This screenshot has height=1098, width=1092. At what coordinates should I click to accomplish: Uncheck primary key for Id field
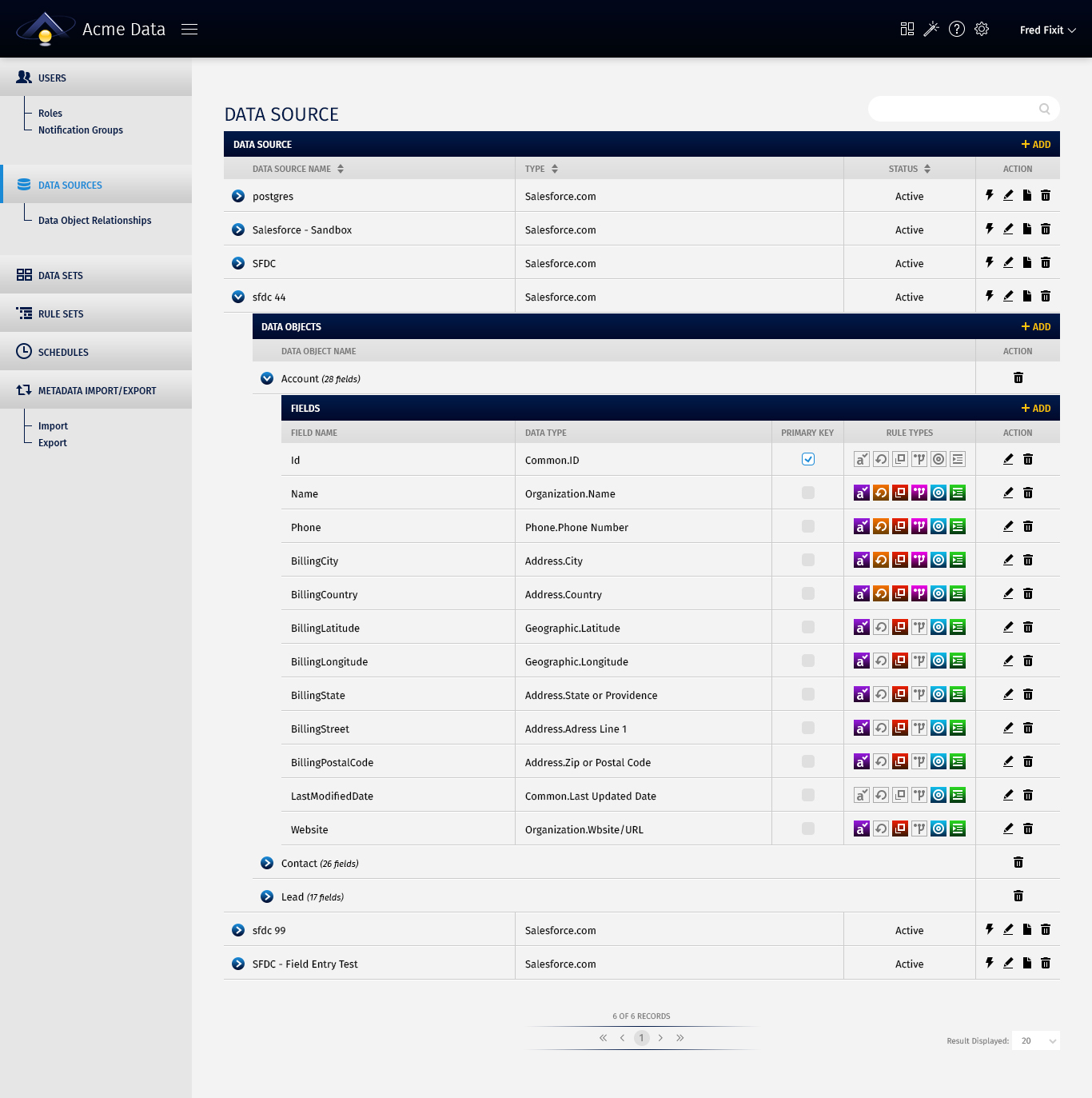[x=808, y=459]
